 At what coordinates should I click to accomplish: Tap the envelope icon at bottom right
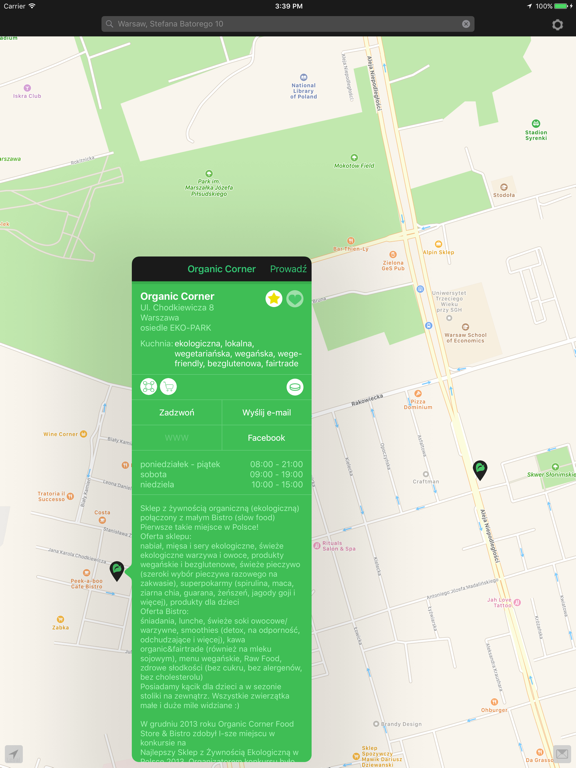tap(562, 753)
